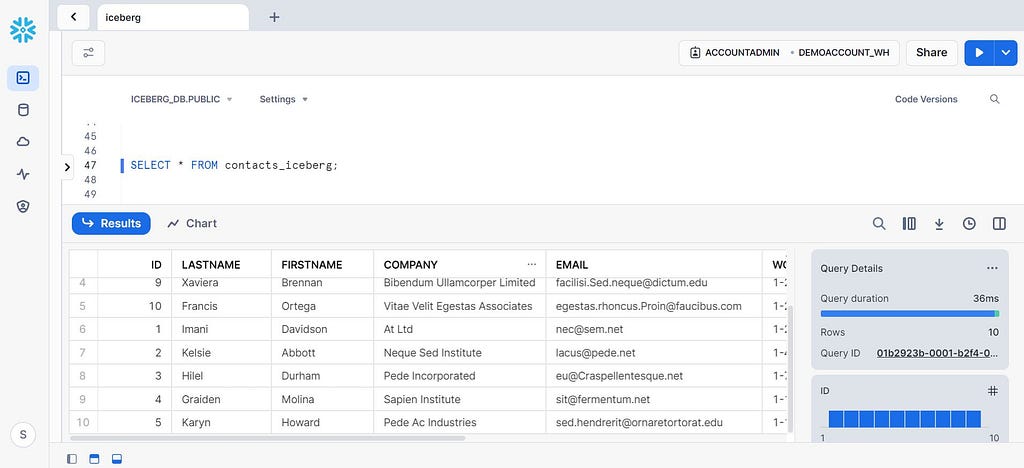This screenshot has width=1024, height=468.
Task: Open ICEBERG_DB.PUBLIC context dropdown
Action: coord(182,99)
